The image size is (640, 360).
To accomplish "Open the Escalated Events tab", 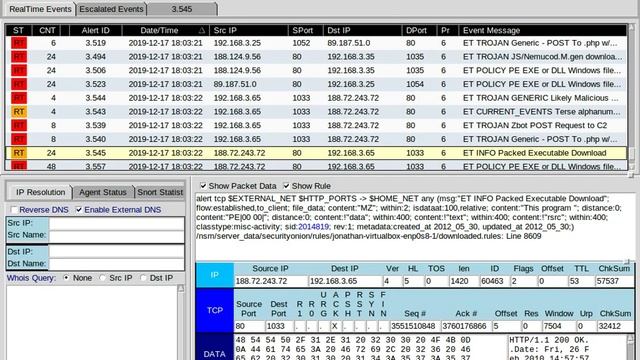I will click(111, 9).
